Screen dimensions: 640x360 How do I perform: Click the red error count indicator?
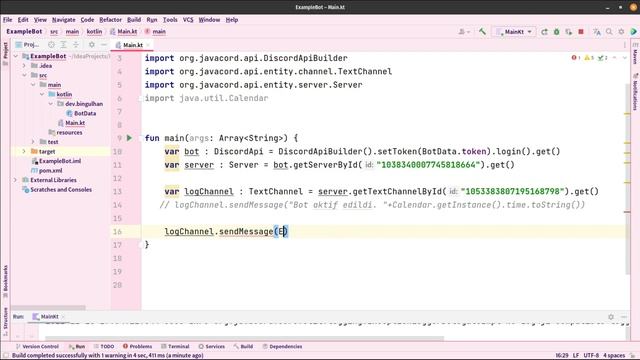click(x=576, y=58)
